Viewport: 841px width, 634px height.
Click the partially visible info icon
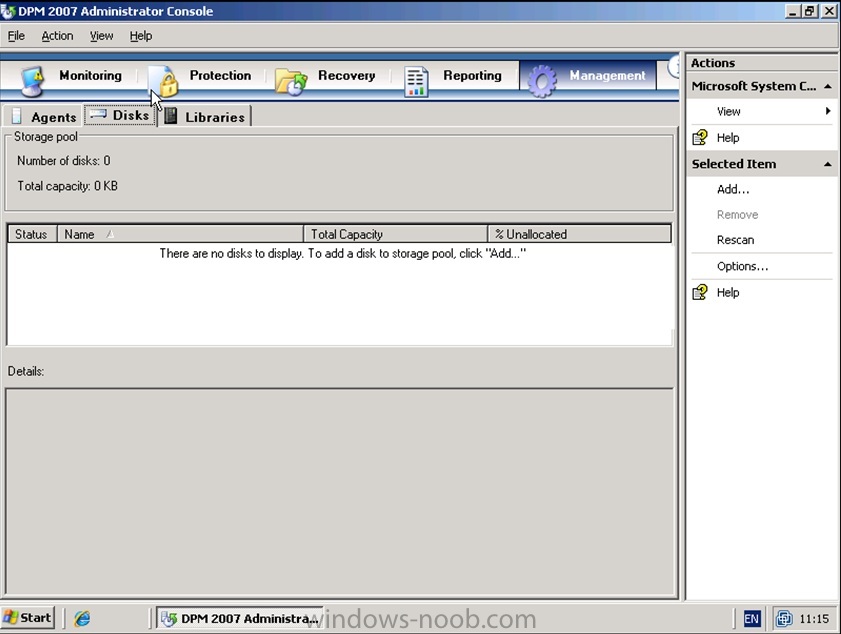(673, 68)
